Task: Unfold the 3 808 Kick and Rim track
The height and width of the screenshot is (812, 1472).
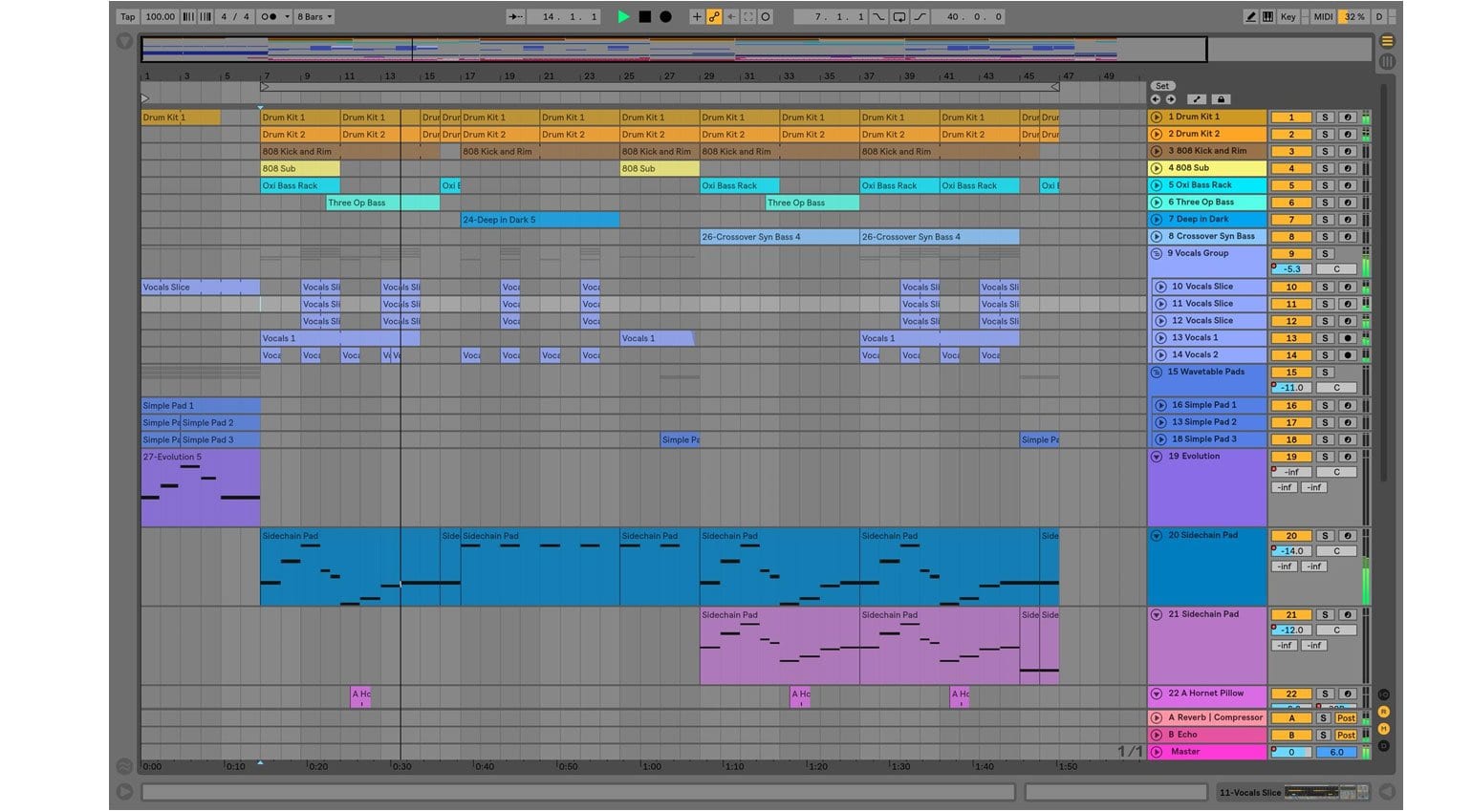Action: [1157, 151]
